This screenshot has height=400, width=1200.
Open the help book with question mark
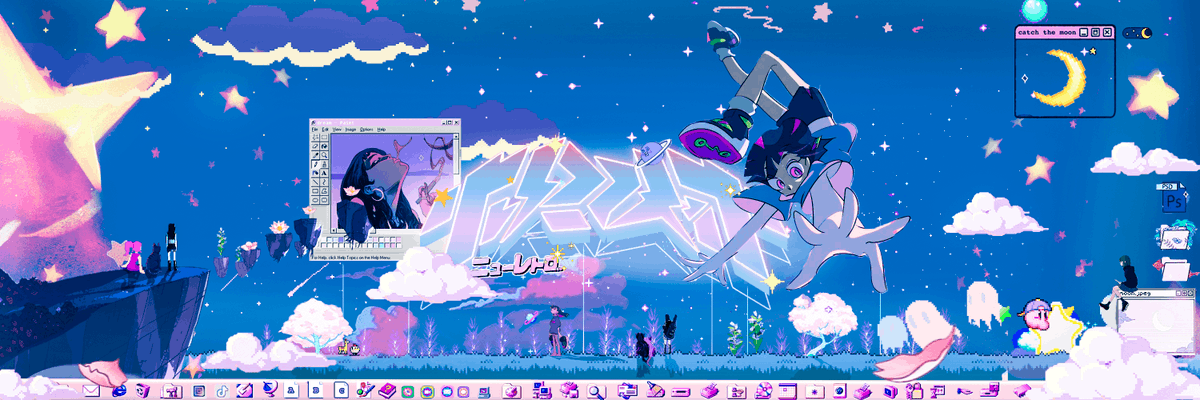[x=388, y=389]
